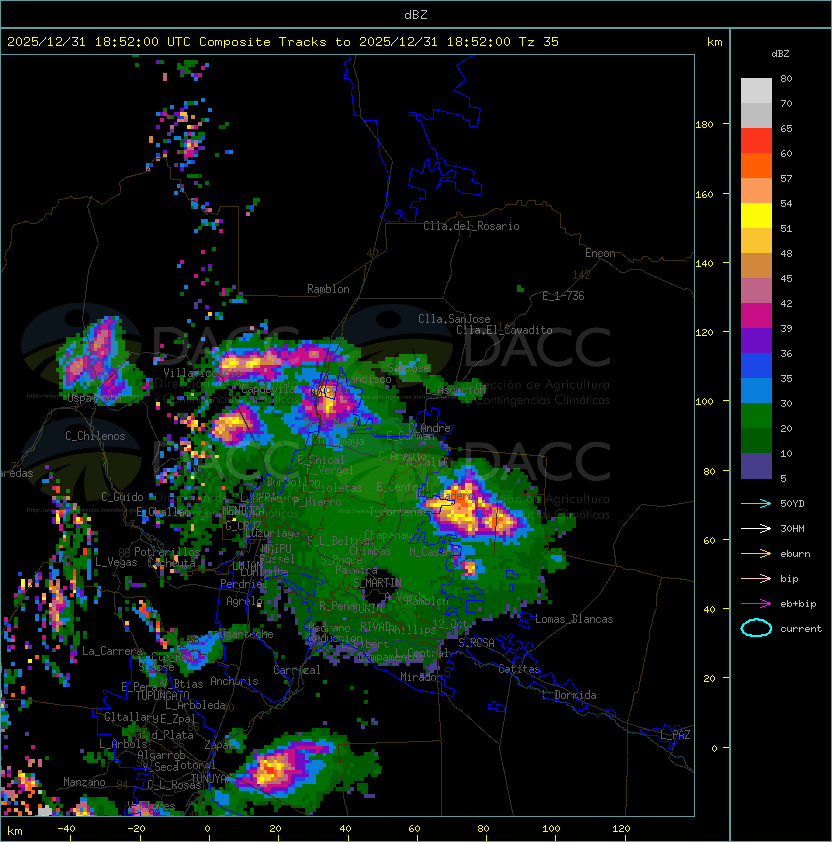Click the 'Manzano' map label
The width and height of the screenshot is (832, 842).
pyautogui.click(x=84, y=782)
